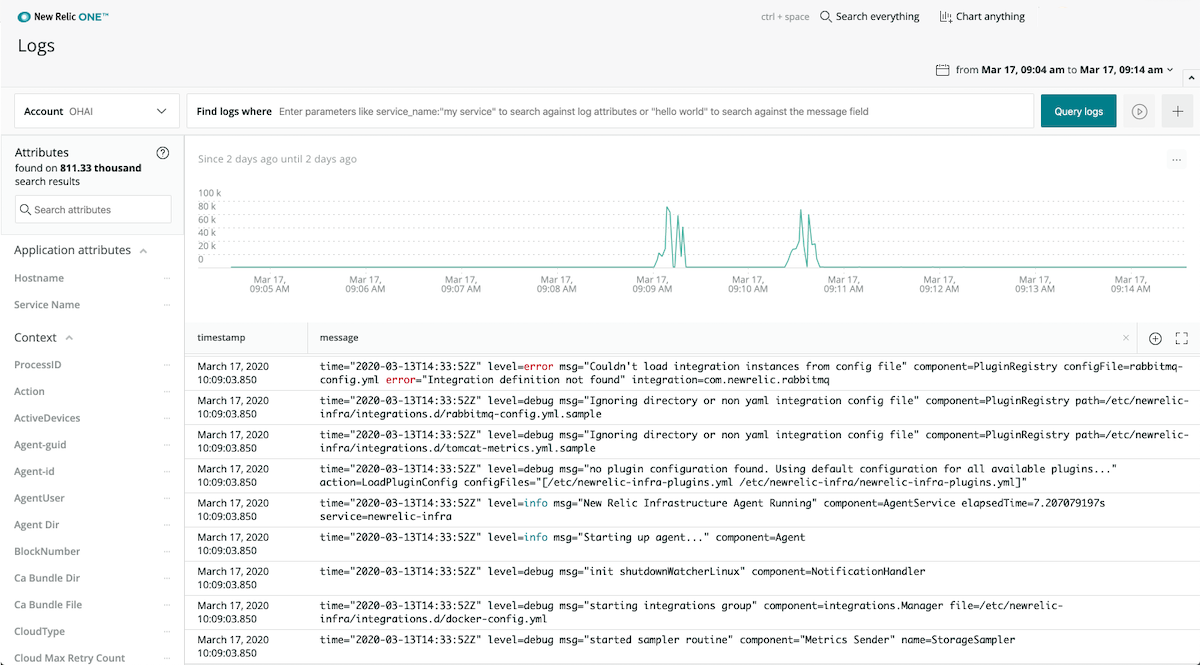Click the plus button beside Query logs
1200x665 pixels.
coord(1178,111)
